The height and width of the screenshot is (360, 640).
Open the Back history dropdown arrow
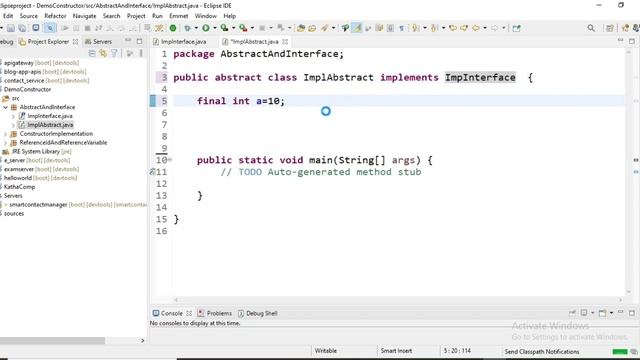[x=485, y=28]
